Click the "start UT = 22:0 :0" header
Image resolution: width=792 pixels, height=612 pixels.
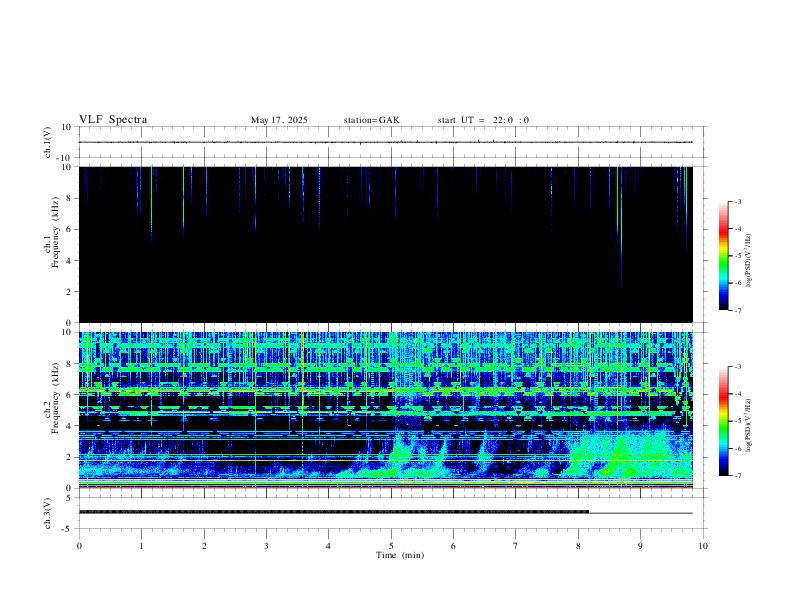(483, 120)
